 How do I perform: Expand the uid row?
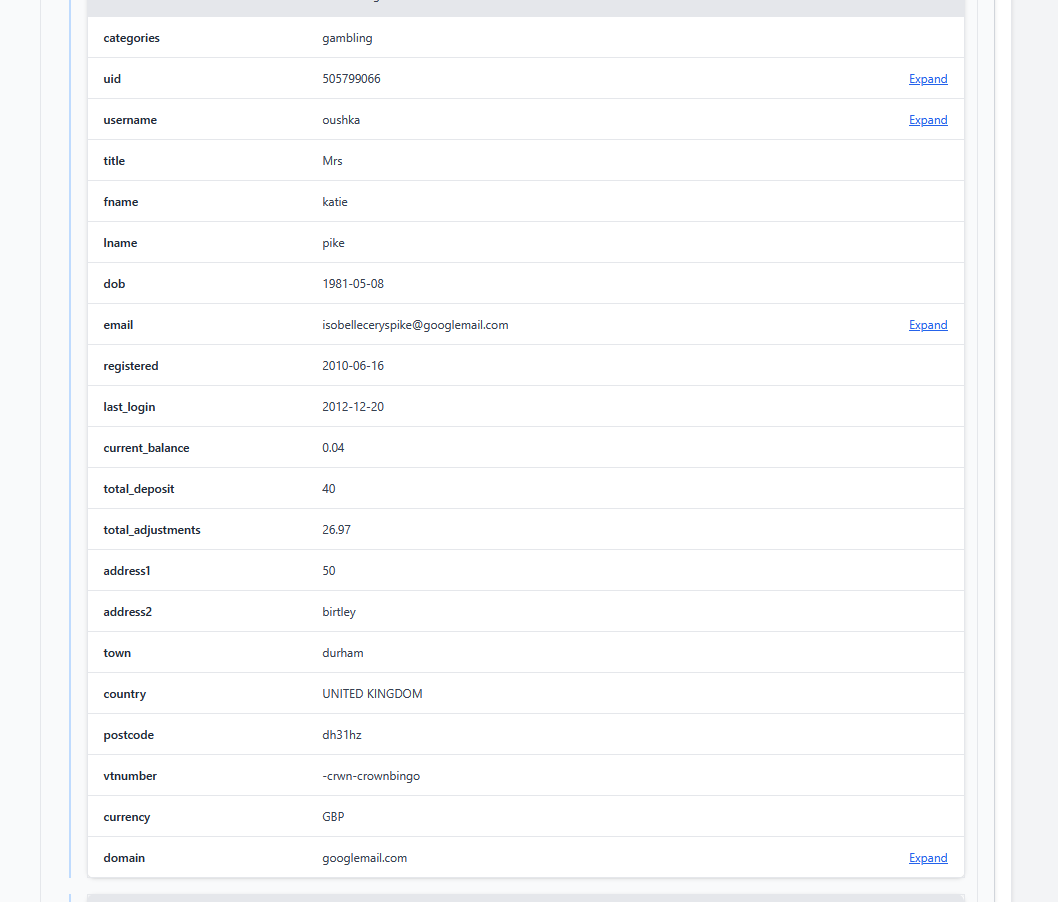coord(927,79)
